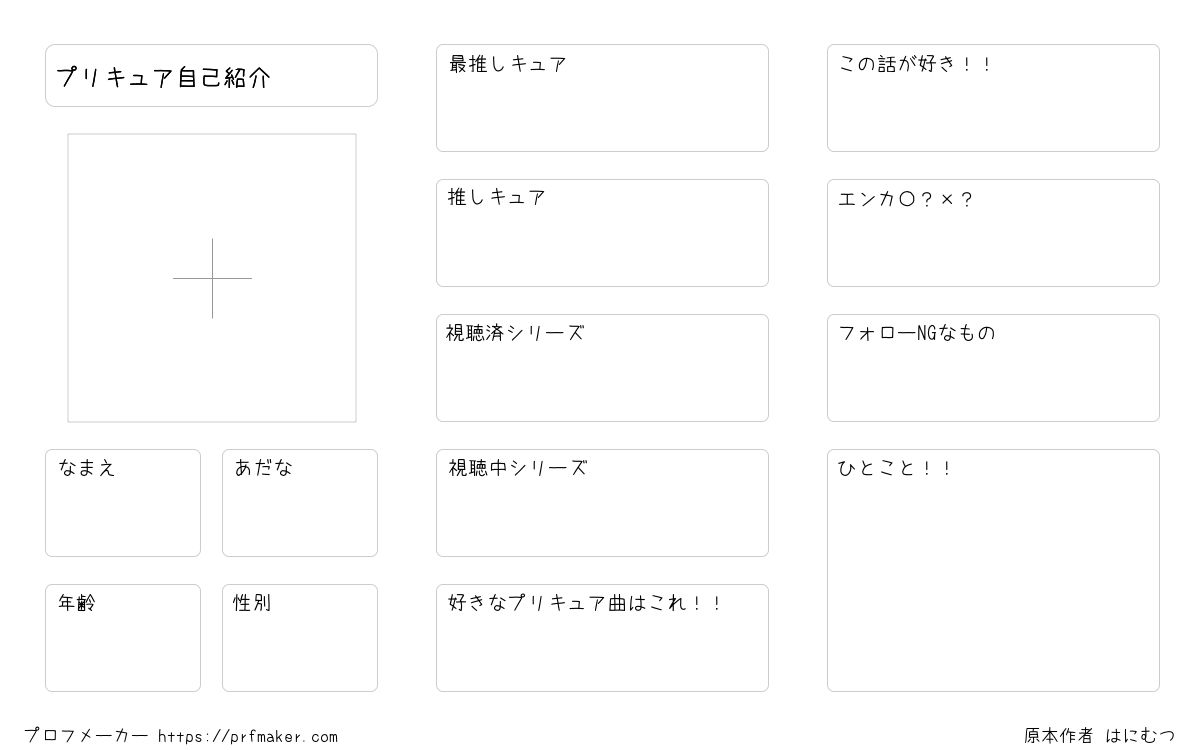Click the 最推しキュア field
Screen dimensions: 1200x750
602,98
